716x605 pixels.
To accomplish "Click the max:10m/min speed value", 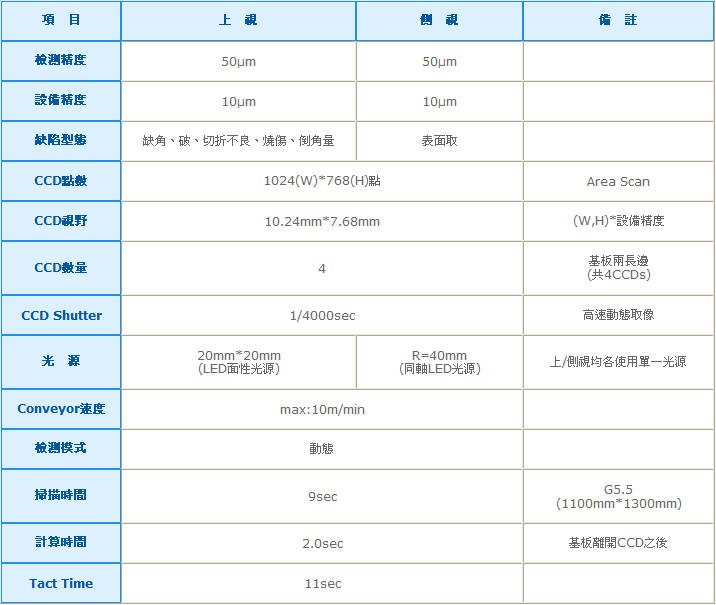I will click(x=322, y=410).
